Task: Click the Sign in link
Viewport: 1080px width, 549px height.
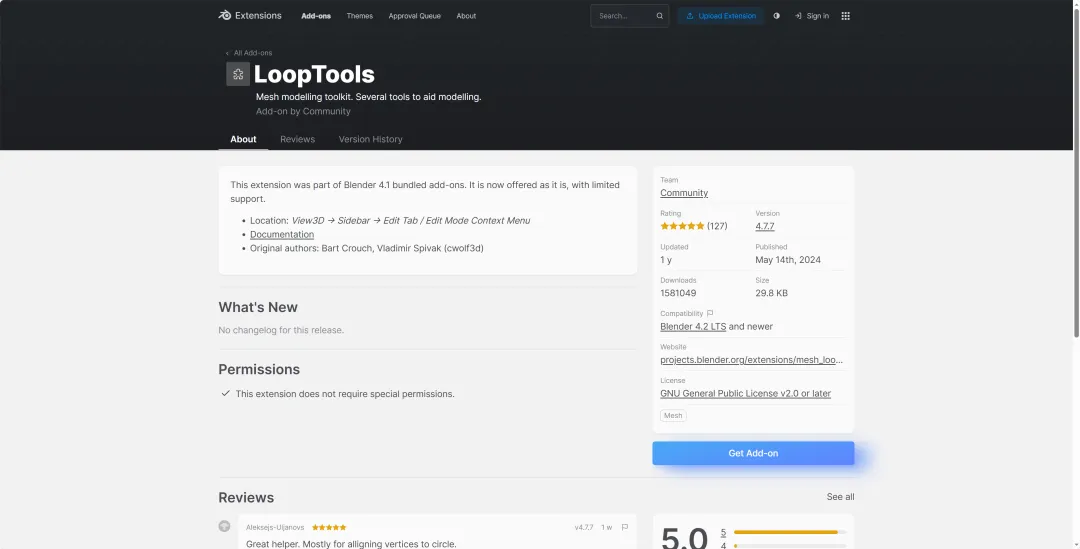Action: pyautogui.click(x=811, y=16)
